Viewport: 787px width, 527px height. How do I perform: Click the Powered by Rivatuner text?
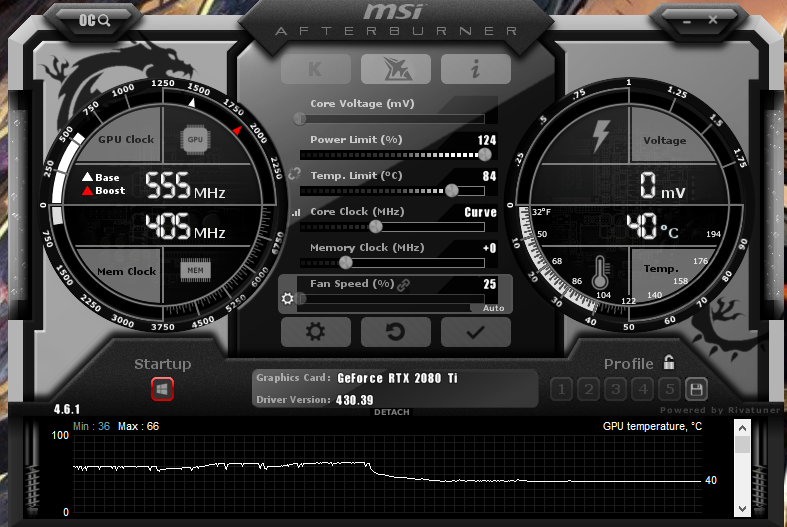point(720,410)
